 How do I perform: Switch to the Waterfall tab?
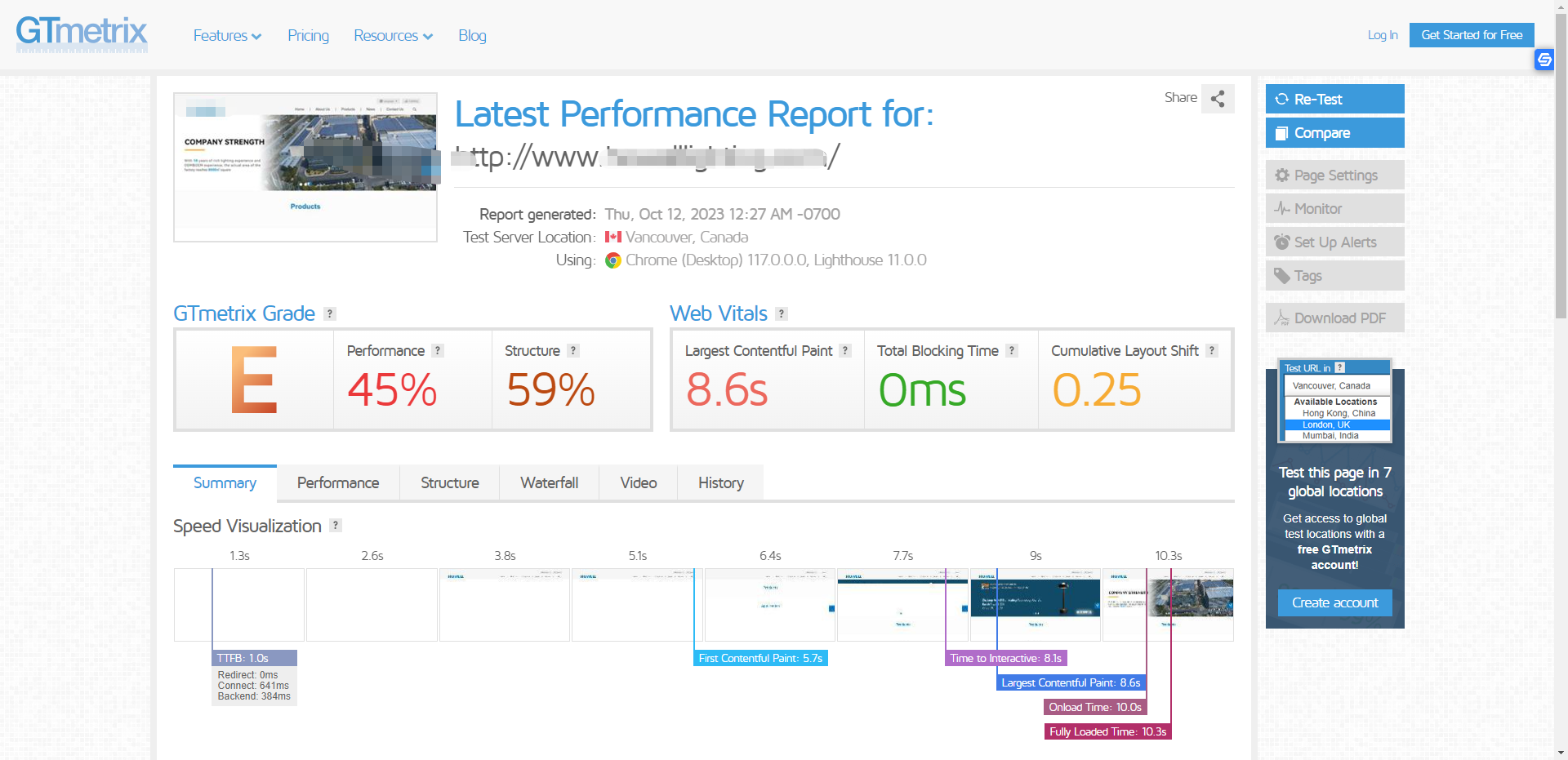[x=549, y=483]
